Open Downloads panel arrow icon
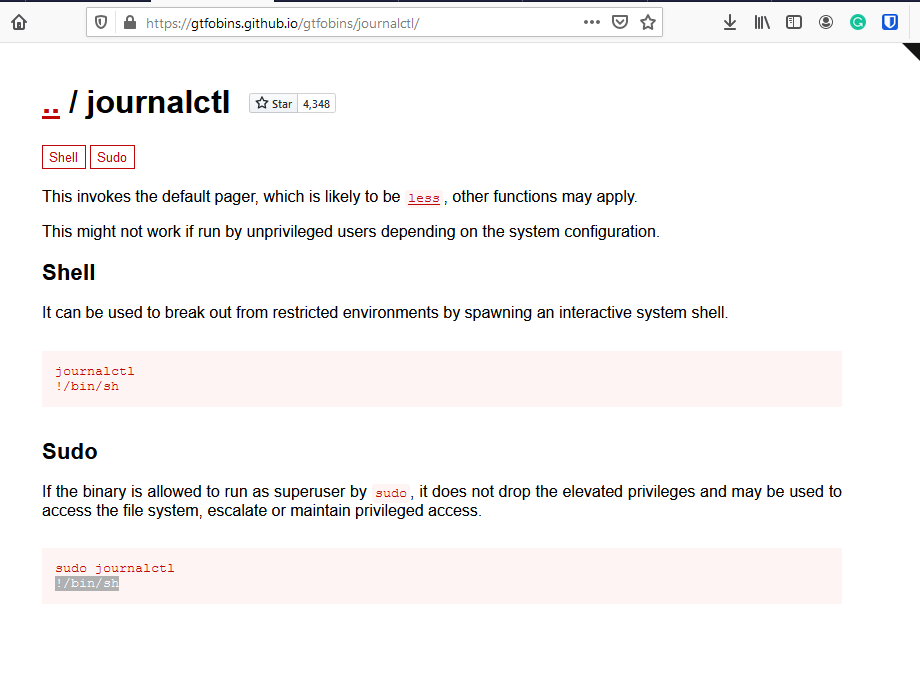Image resolution: width=920 pixels, height=678 pixels. (x=730, y=22)
